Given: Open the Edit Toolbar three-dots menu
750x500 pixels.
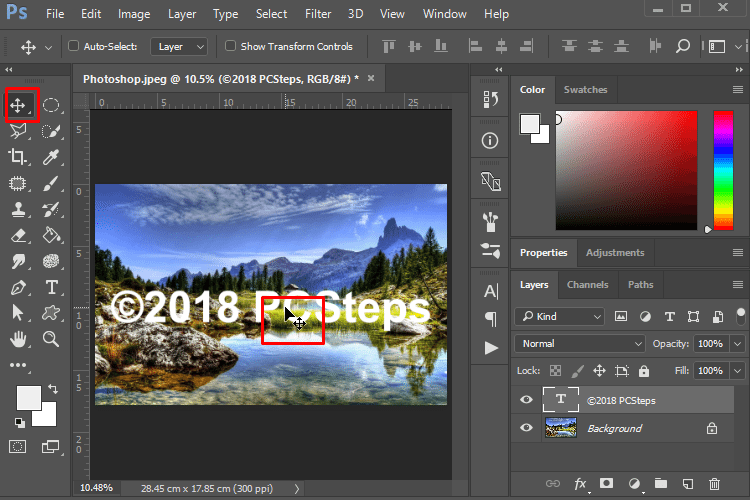Looking at the screenshot, I should (18, 366).
